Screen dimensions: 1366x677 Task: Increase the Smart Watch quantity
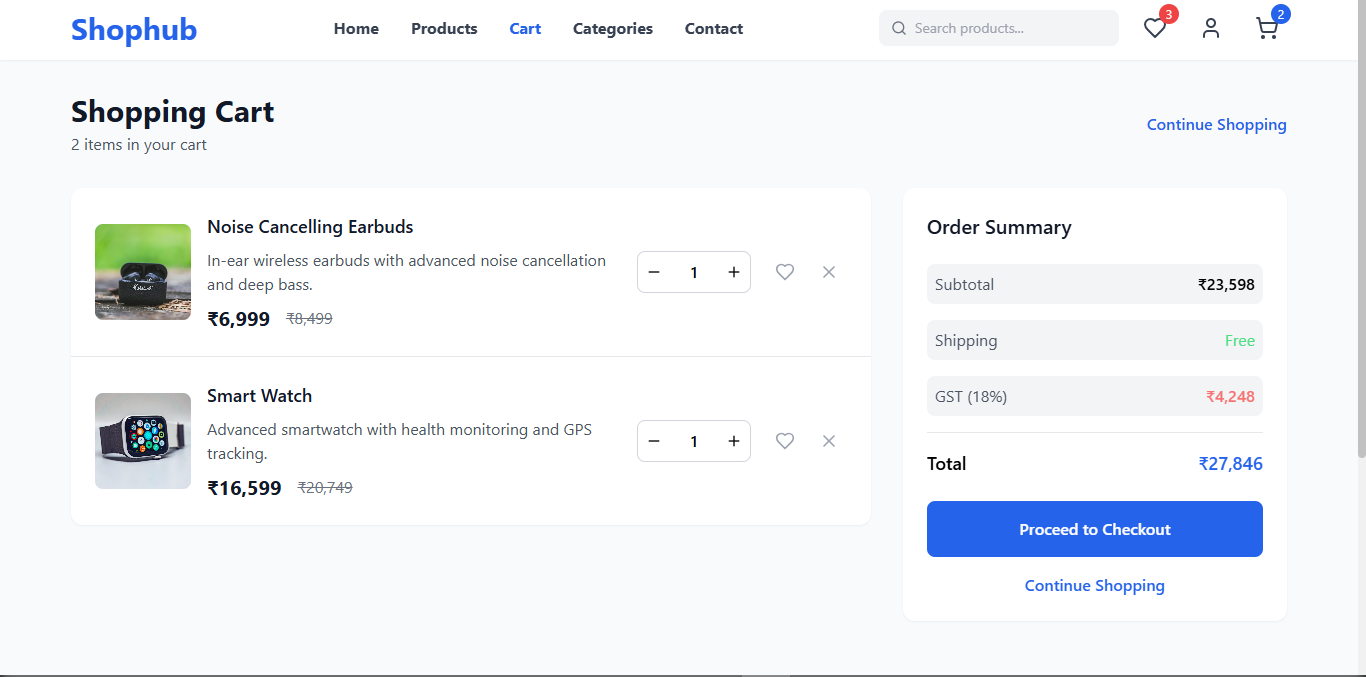(734, 441)
